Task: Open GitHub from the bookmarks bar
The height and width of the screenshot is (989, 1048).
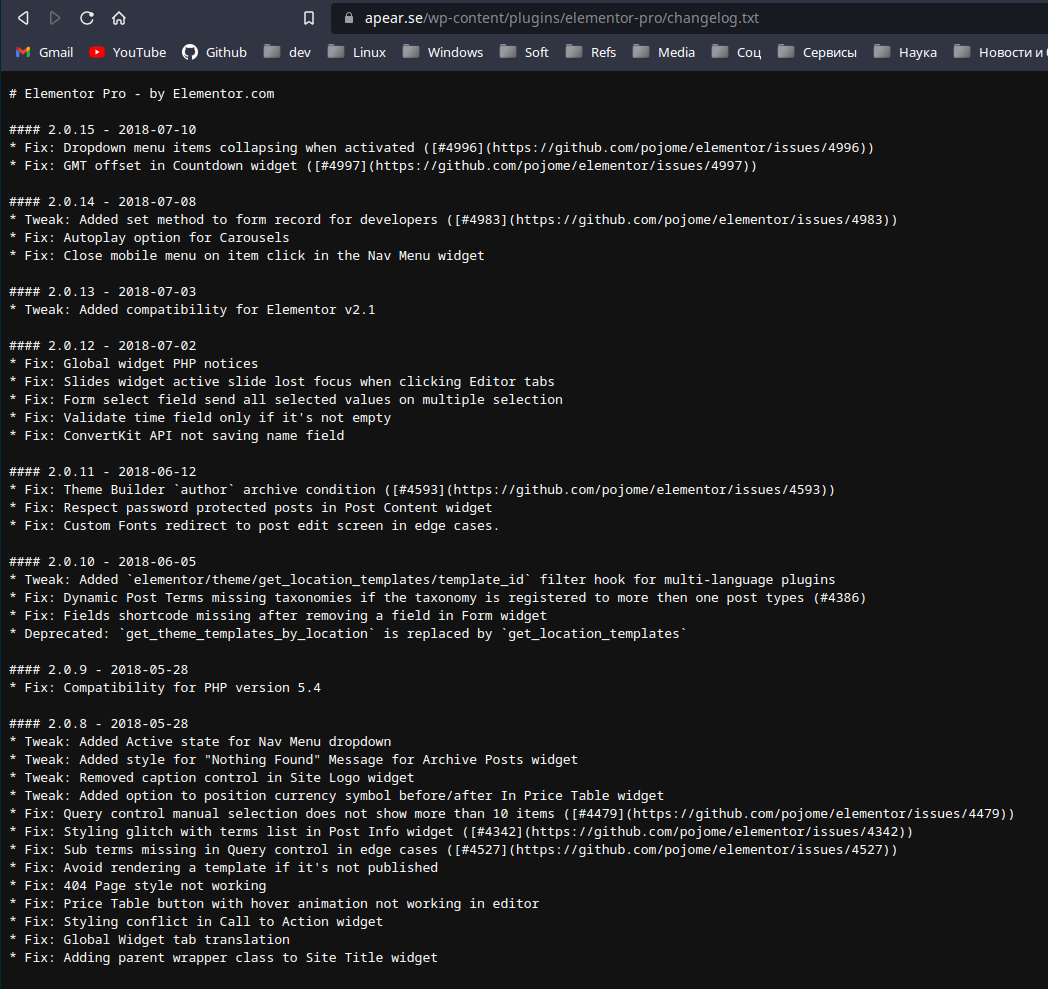Action: coord(214,52)
